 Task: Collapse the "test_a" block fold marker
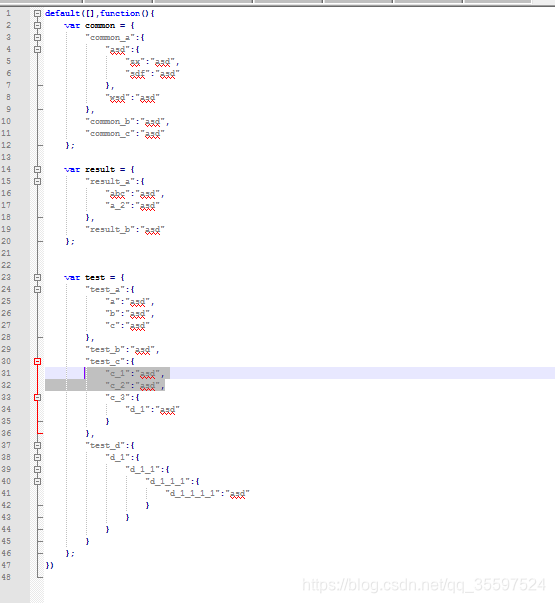tap(37, 289)
